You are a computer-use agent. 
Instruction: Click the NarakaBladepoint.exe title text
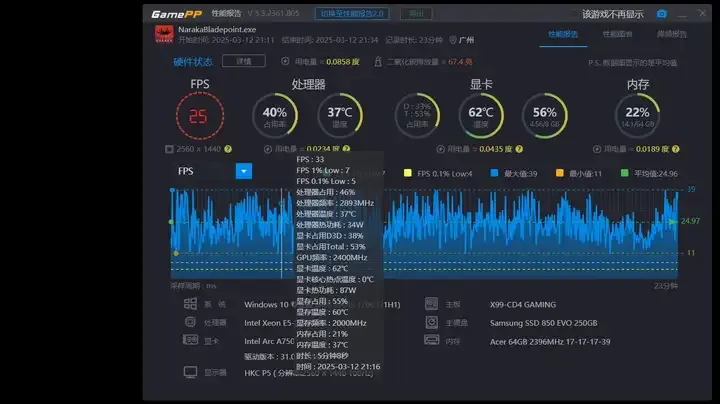(217, 29)
